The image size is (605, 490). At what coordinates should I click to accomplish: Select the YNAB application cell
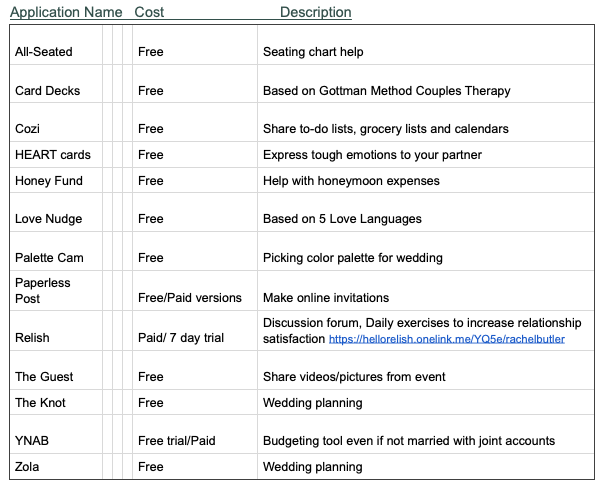pos(56,434)
